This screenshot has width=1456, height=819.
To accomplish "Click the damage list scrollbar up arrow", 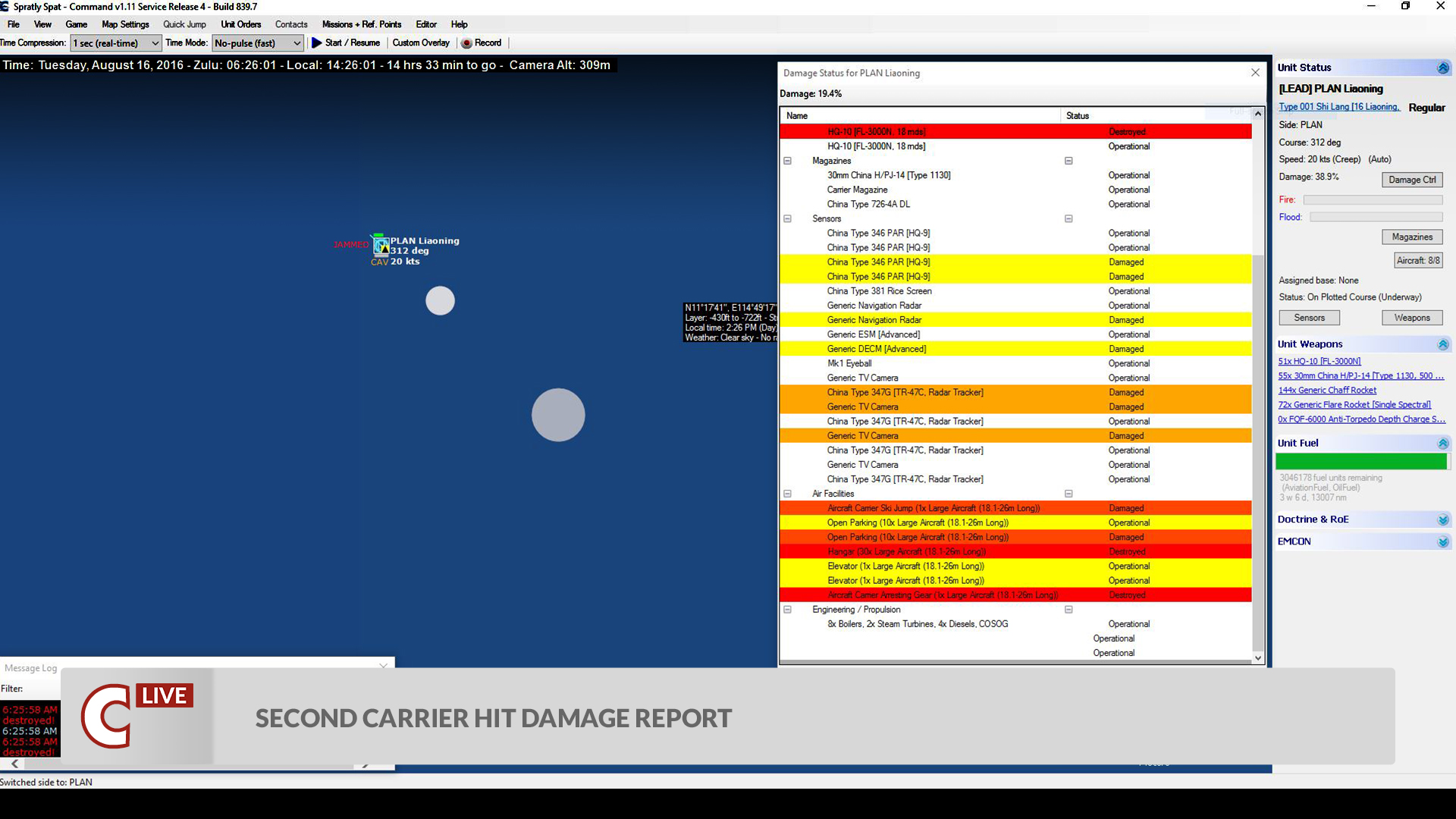I will click(x=1257, y=113).
